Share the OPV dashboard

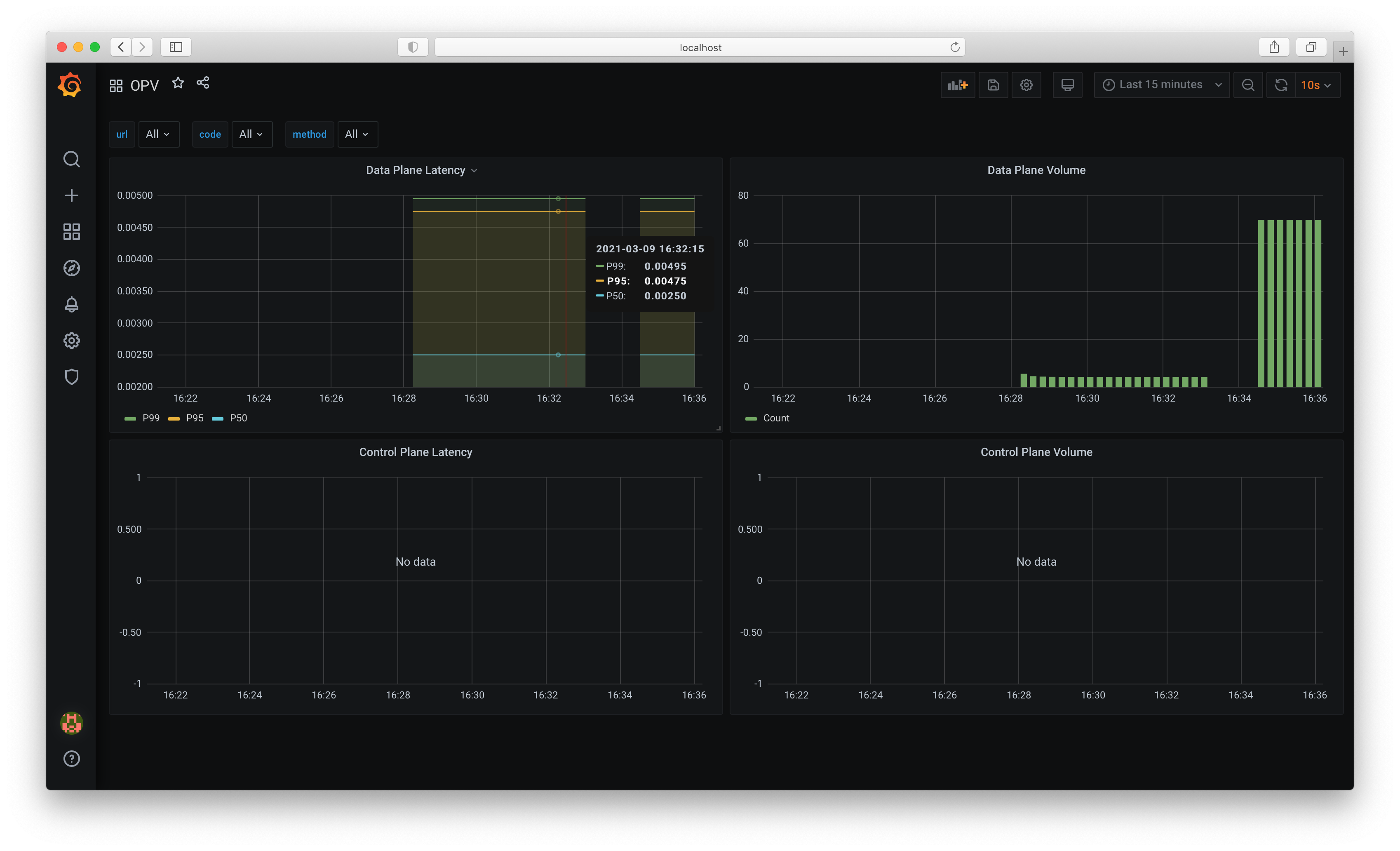(203, 83)
